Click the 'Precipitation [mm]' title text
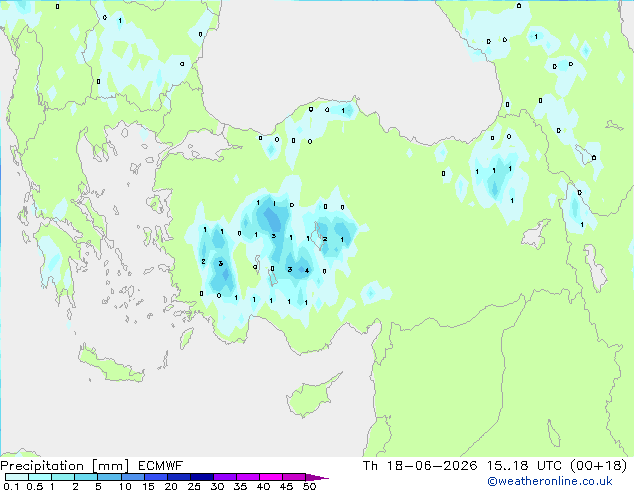634x490 pixels. (65, 466)
